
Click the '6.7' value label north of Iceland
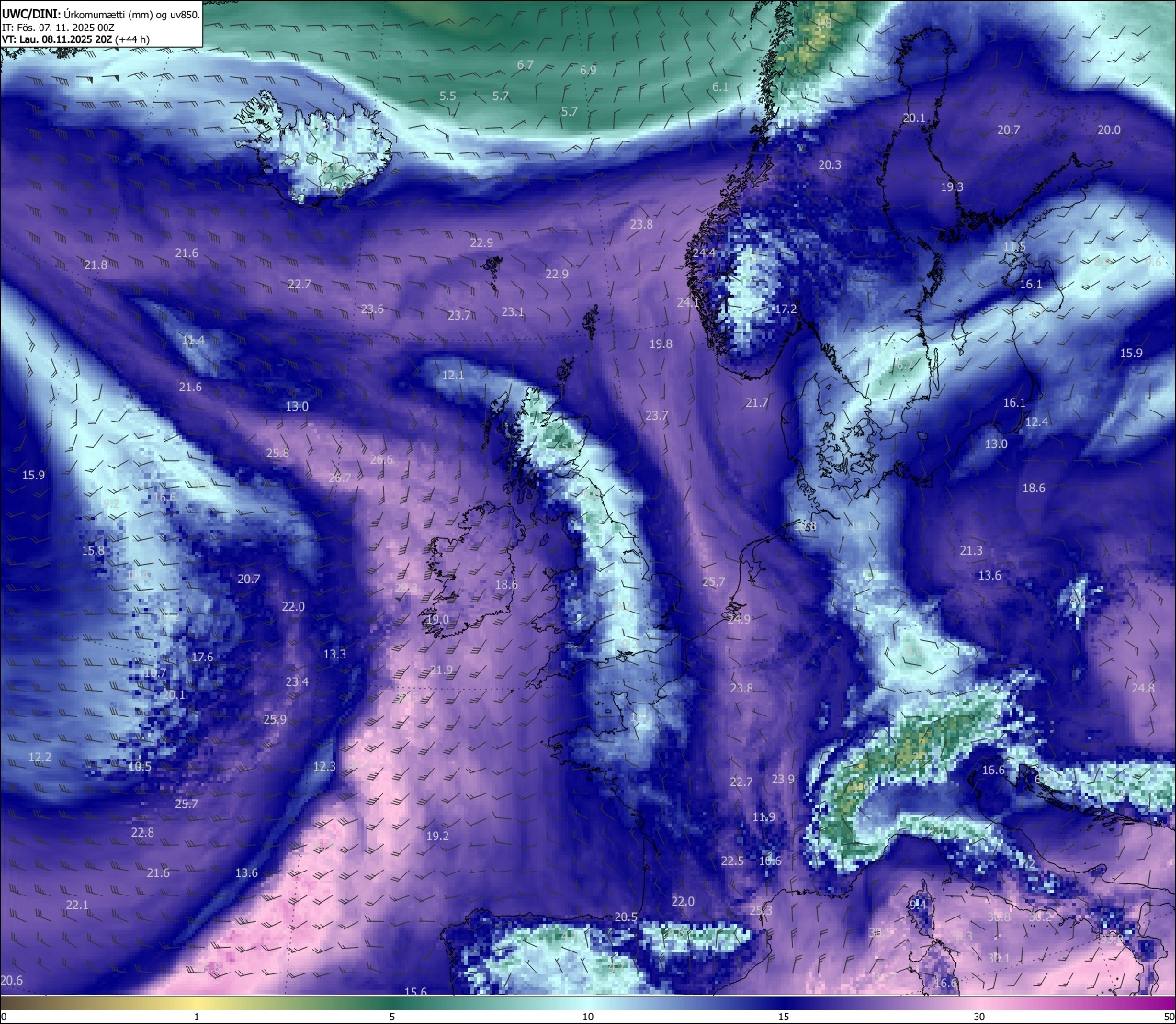[x=526, y=65]
